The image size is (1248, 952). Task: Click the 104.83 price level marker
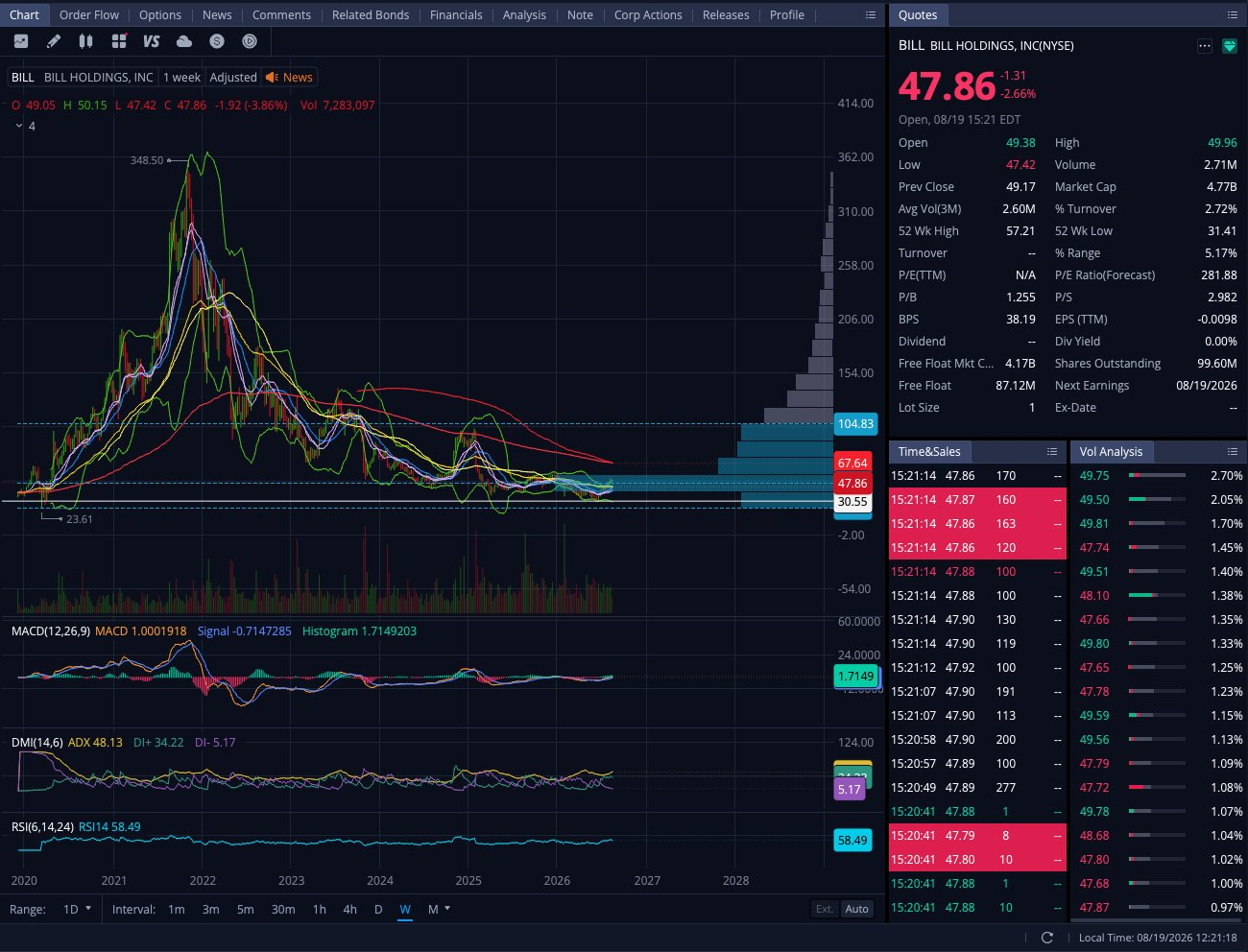[x=855, y=424]
